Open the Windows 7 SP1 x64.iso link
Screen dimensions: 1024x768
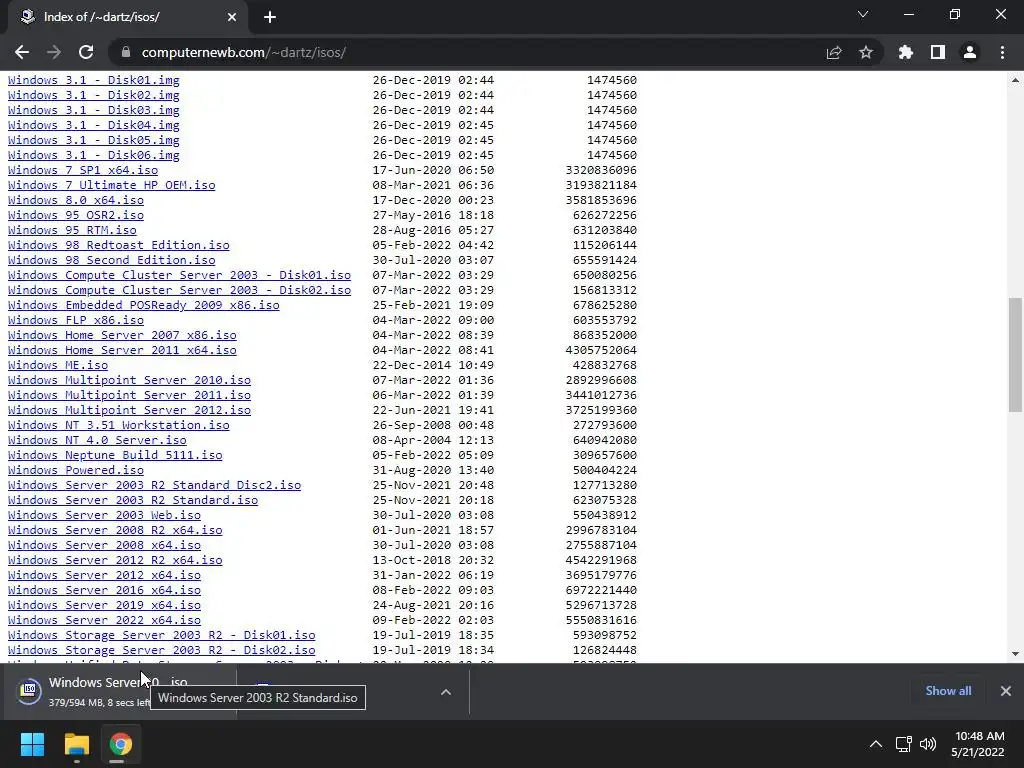83,170
